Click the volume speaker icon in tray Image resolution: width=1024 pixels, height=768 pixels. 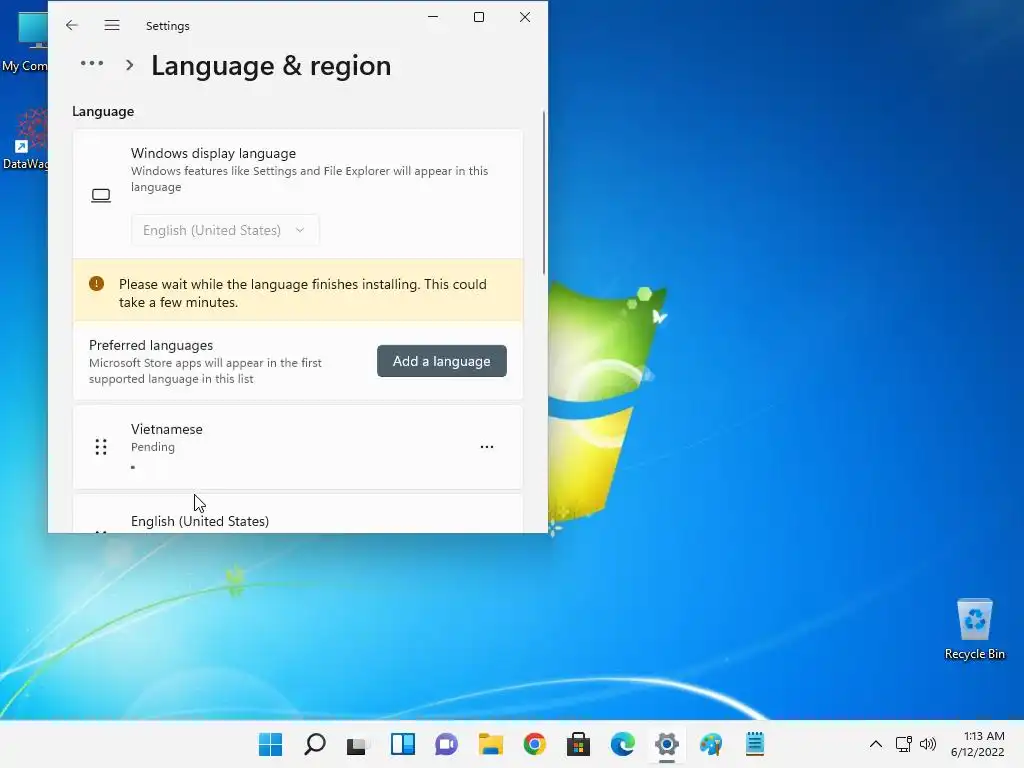point(927,744)
